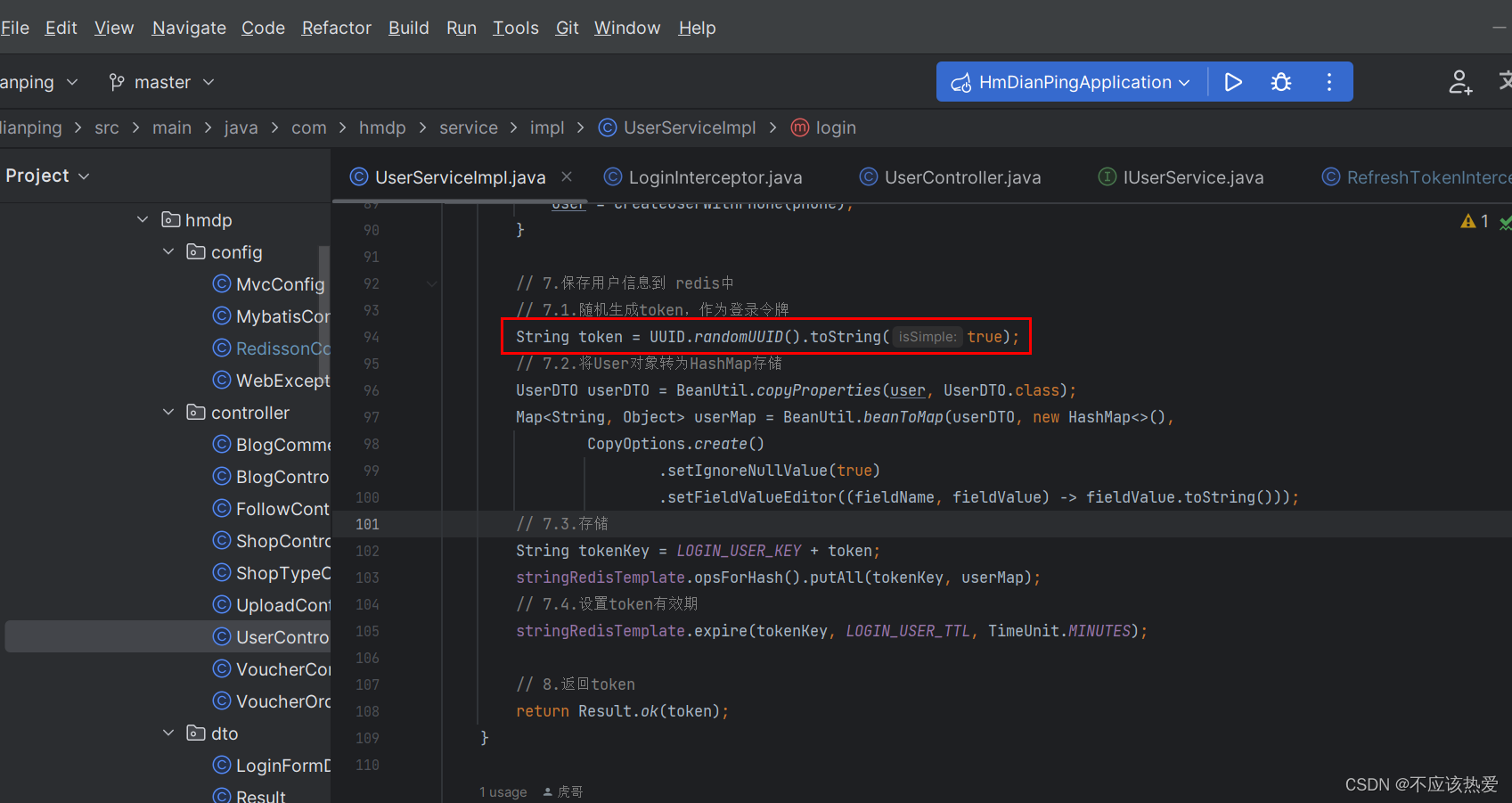Open the Help menu
Image resolution: width=1512 pixels, height=803 pixels.
click(697, 28)
